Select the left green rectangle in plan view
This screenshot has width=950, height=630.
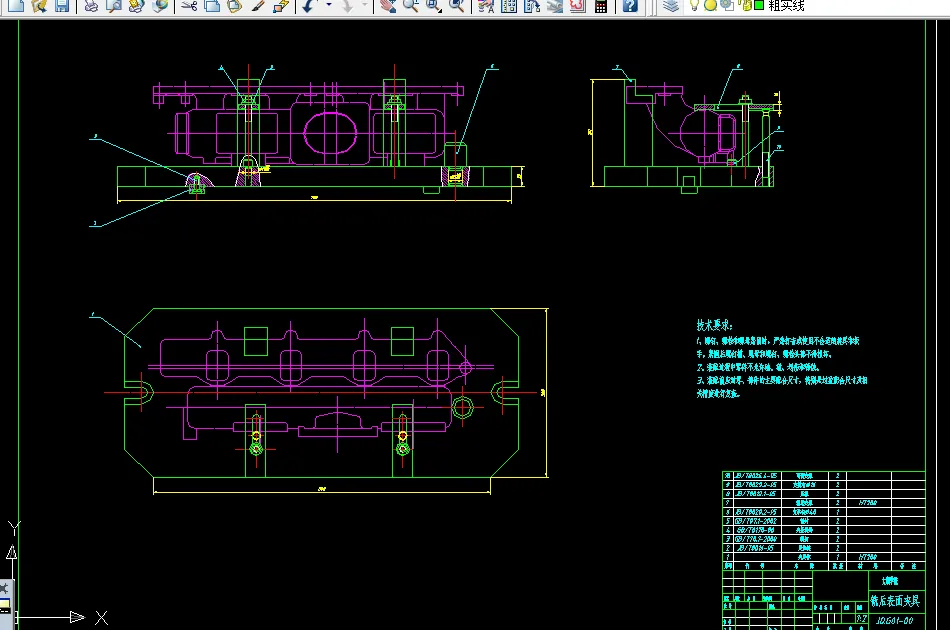(256, 341)
